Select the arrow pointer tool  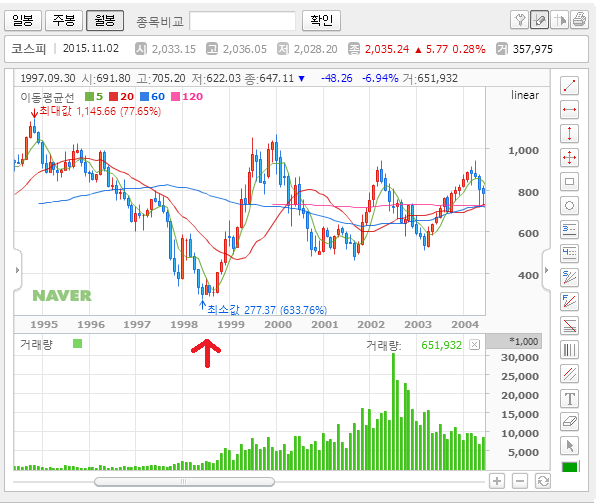(x=569, y=446)
